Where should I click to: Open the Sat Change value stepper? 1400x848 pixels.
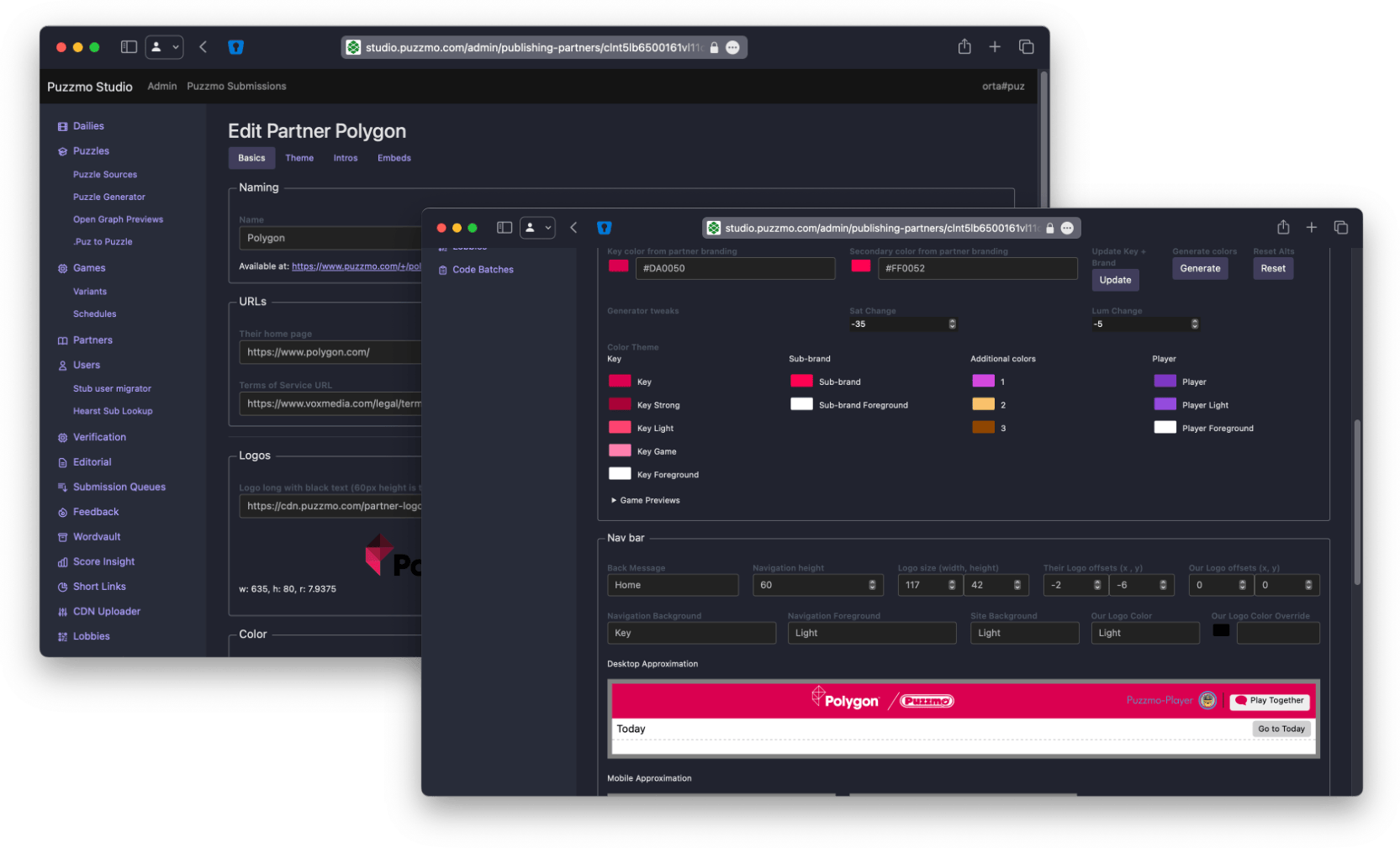(951, 324)
